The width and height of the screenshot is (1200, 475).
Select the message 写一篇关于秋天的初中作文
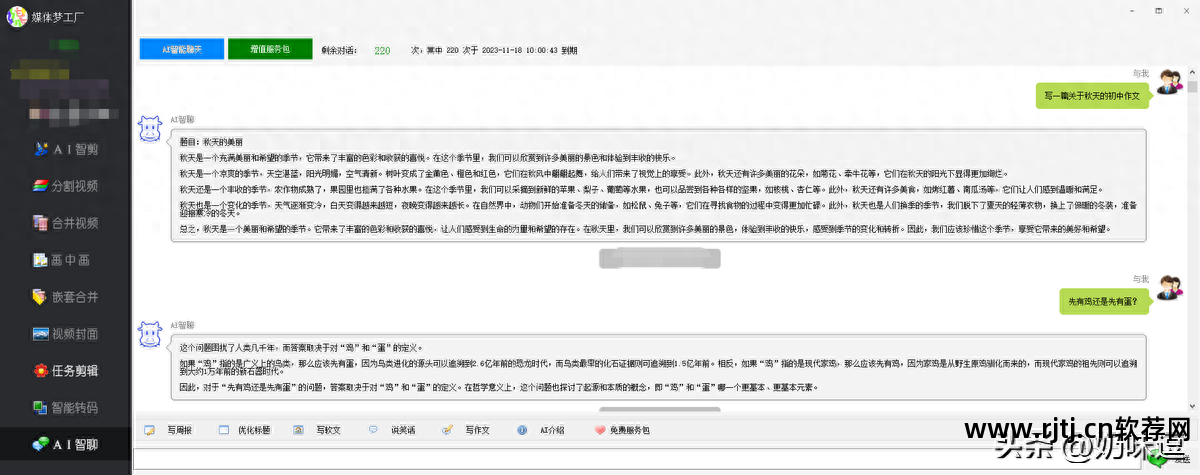coord(1093,96)
